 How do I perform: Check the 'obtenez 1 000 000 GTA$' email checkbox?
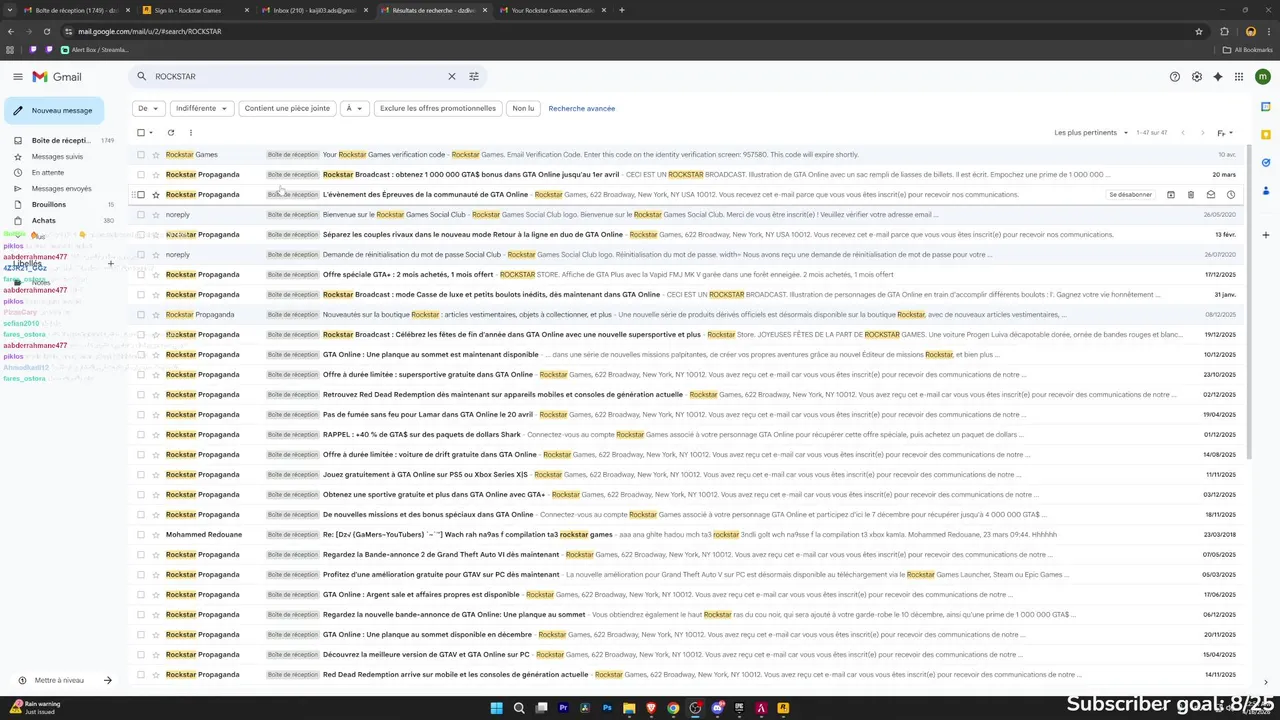click(x=141, y=175)
